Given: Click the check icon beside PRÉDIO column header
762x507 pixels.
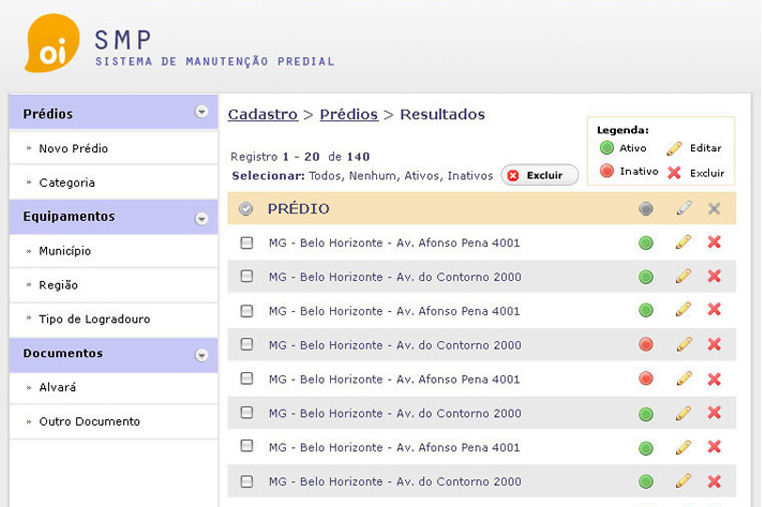Looking at the screenshot, I should coord(247,209).
